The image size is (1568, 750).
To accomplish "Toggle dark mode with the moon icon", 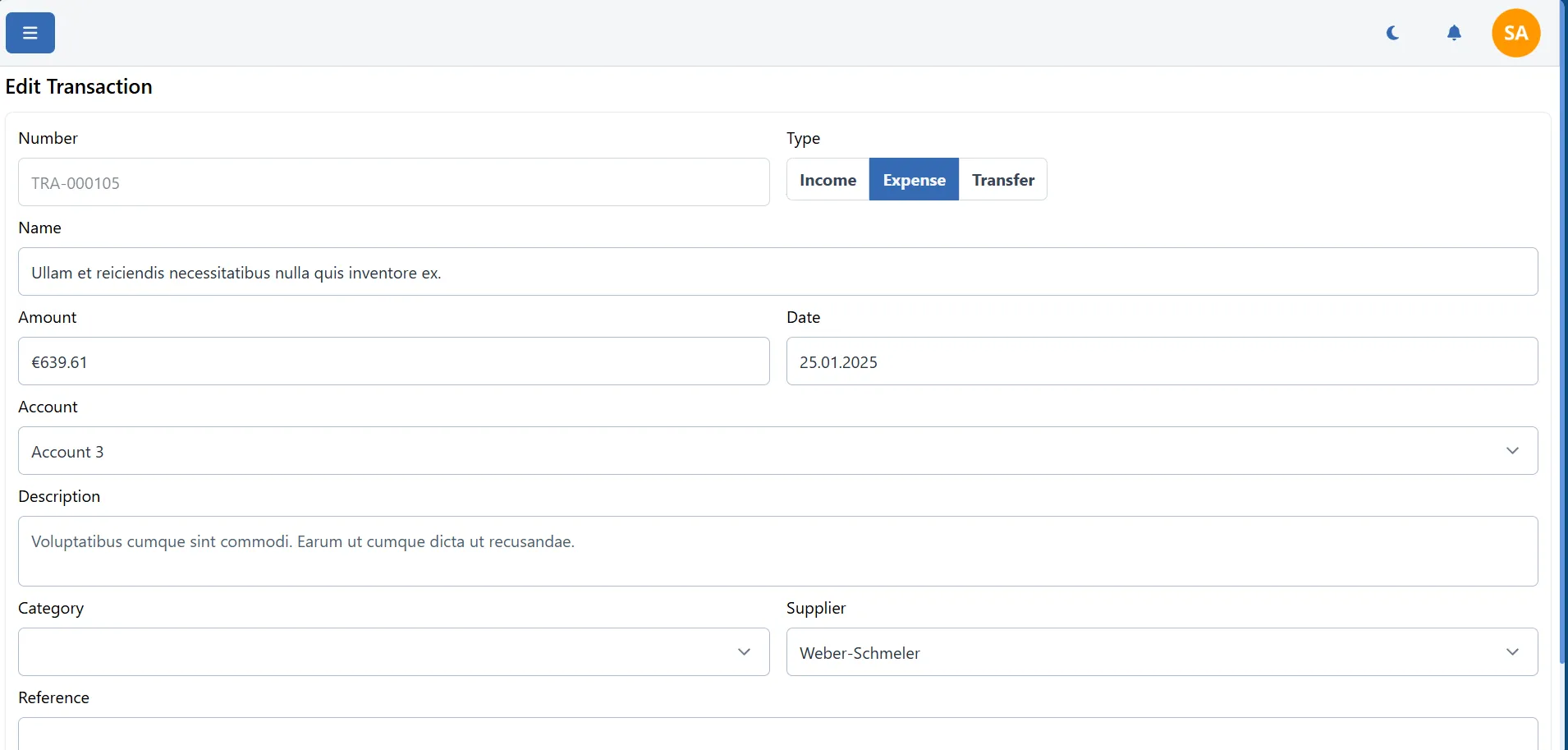I will (1393, 33).
